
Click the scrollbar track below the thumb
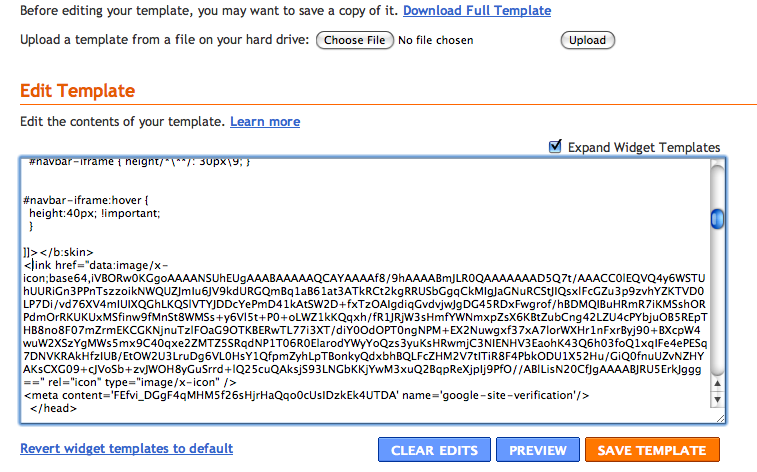[x=717, y=299]
